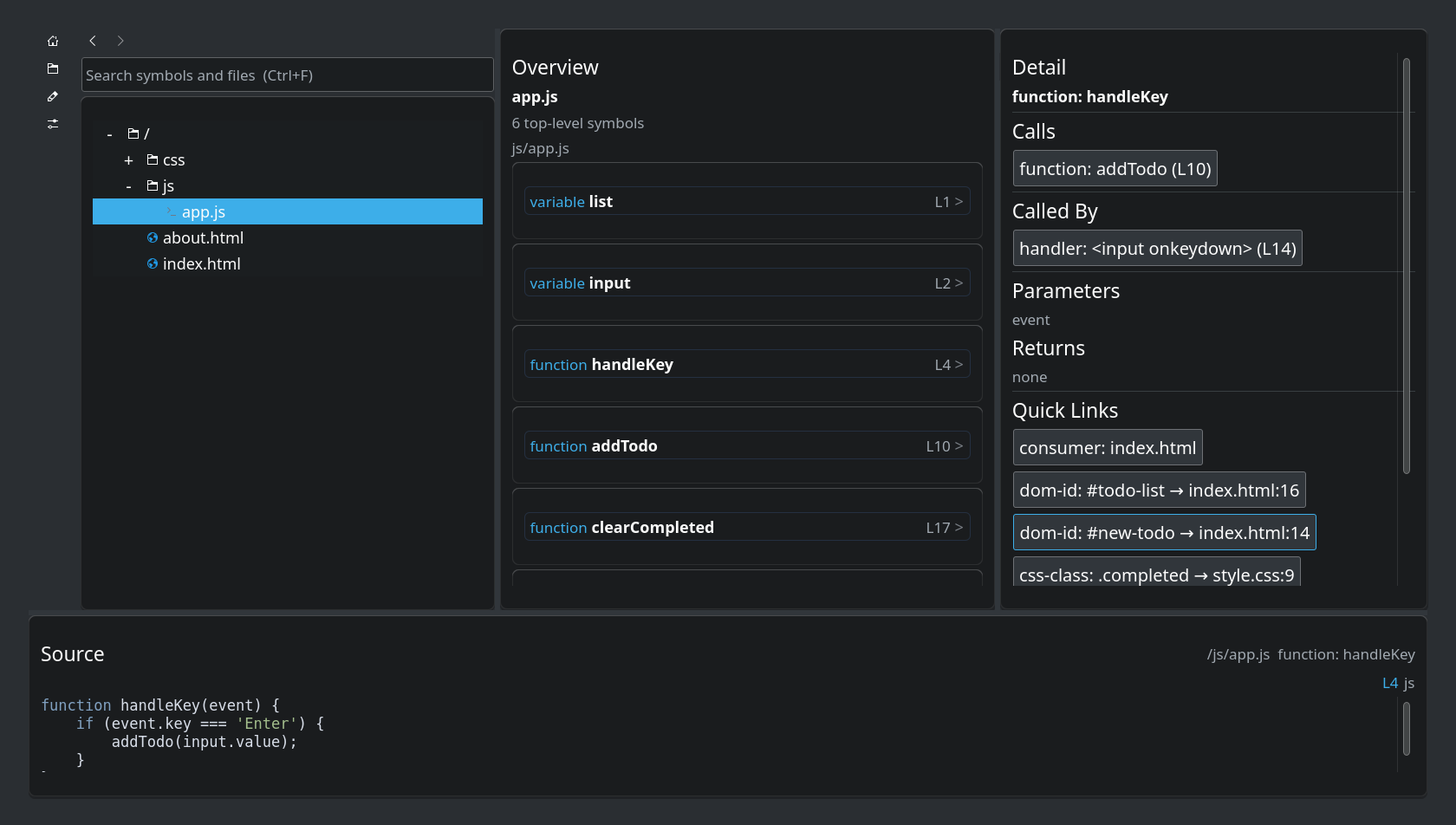Click the css folder icon in the tree
The width and height of the screenshot is (1456, 825).
153,159
